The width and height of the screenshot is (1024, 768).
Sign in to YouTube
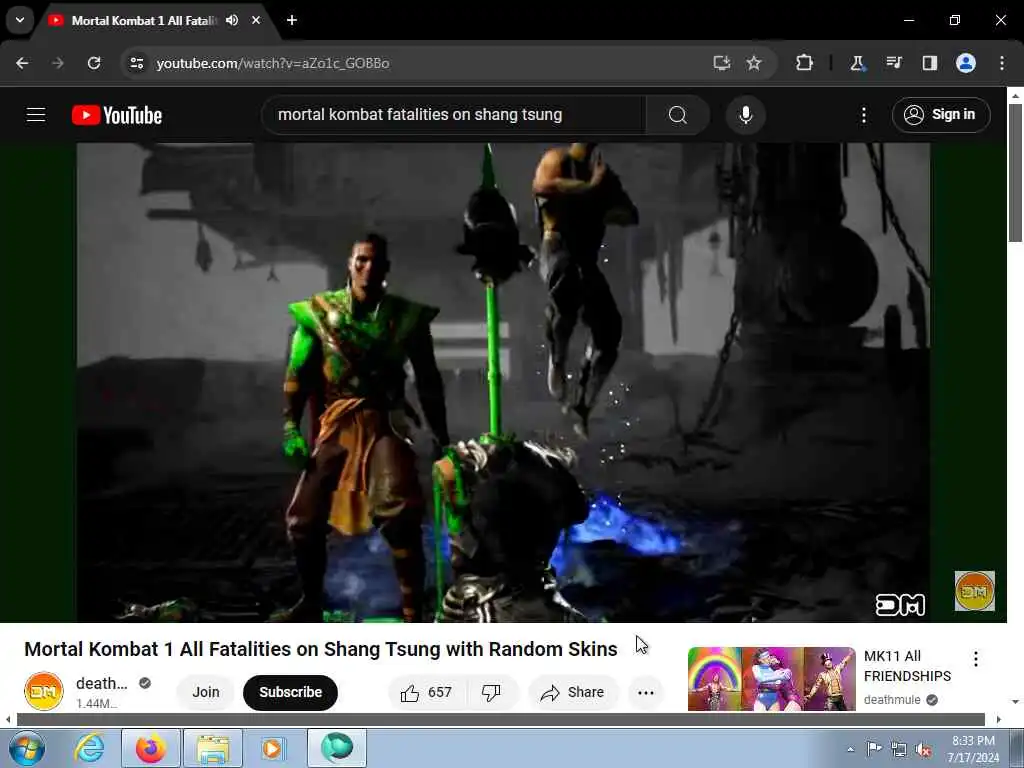point(940,115)
